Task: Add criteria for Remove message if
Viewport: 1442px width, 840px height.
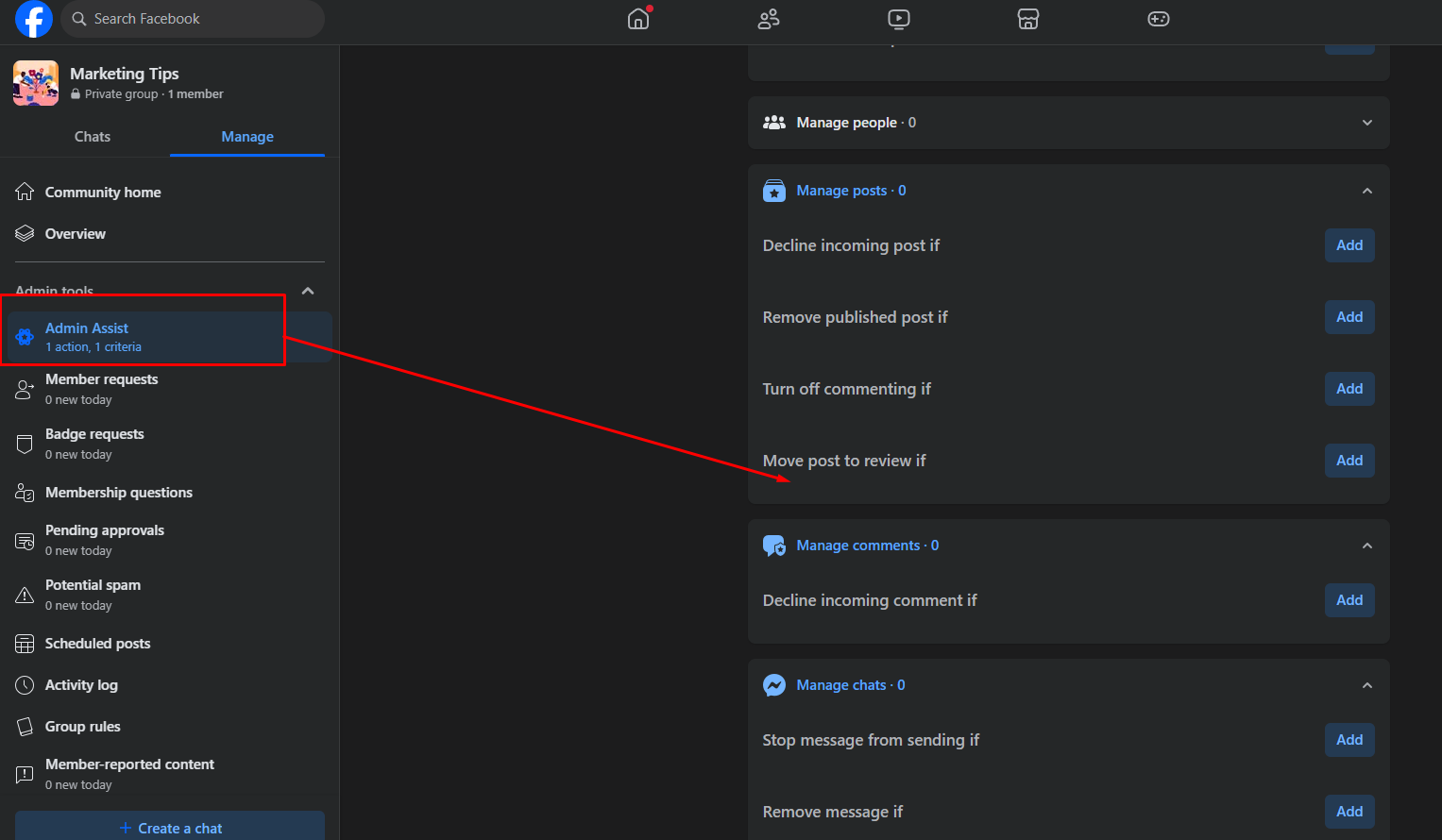Action: (x=1349, y=812)
